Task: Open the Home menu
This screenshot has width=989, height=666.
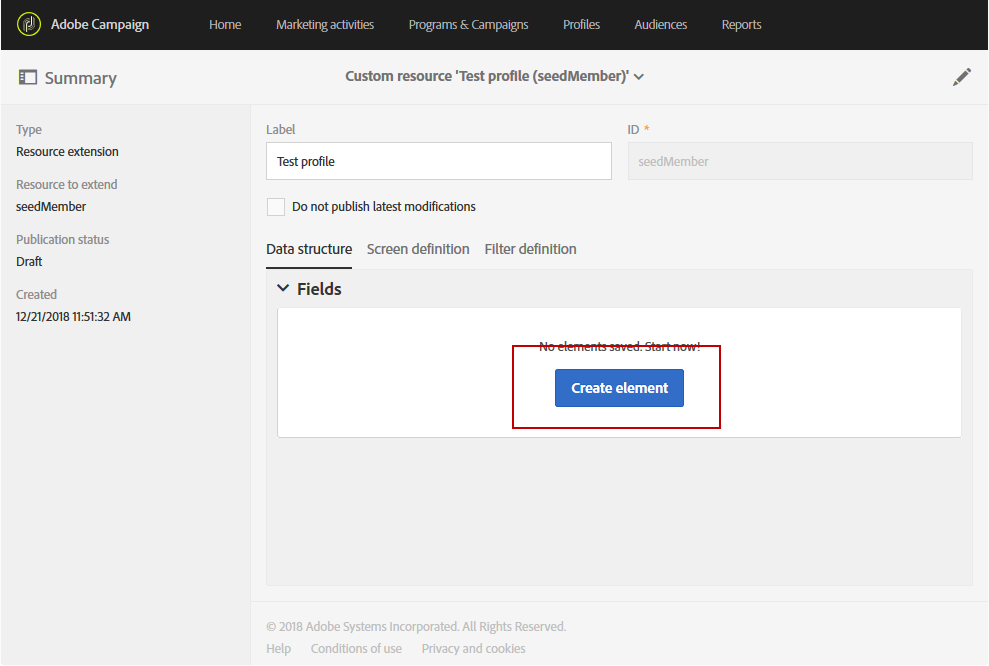Action: tap(225, 25)
